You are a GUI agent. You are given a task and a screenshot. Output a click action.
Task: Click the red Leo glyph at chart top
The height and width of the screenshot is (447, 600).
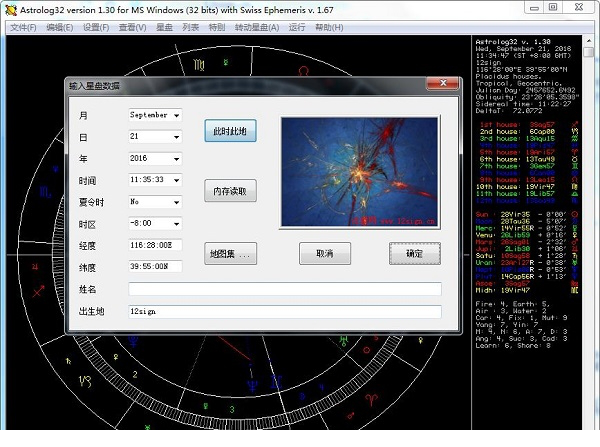pos(304,71)
